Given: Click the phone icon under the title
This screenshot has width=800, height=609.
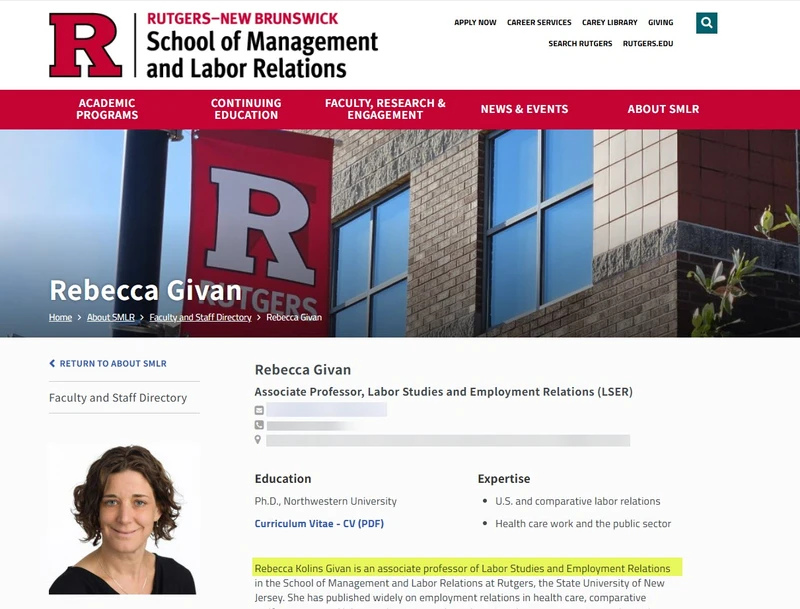Looking at the screenshot, I should (259, 425).
